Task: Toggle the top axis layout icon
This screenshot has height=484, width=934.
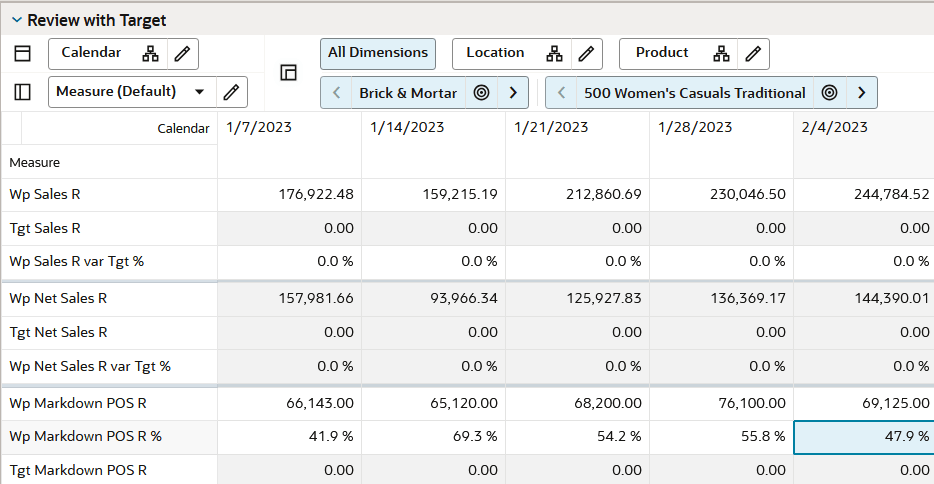Action: coord(22,54)
